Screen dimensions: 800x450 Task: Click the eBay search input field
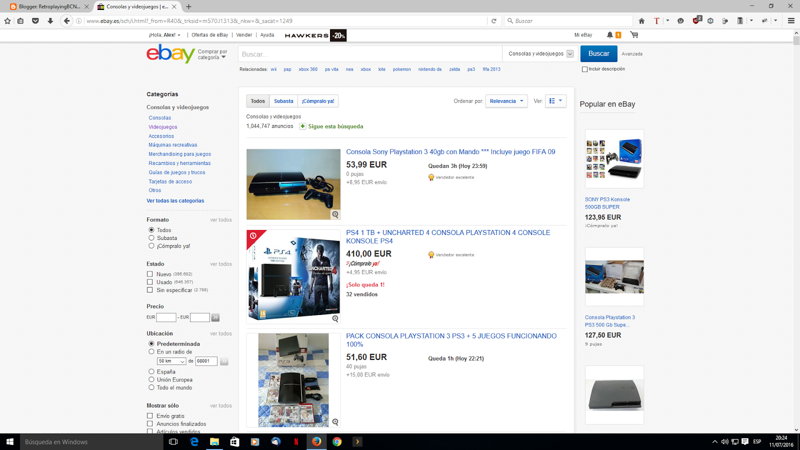point(370,54)
